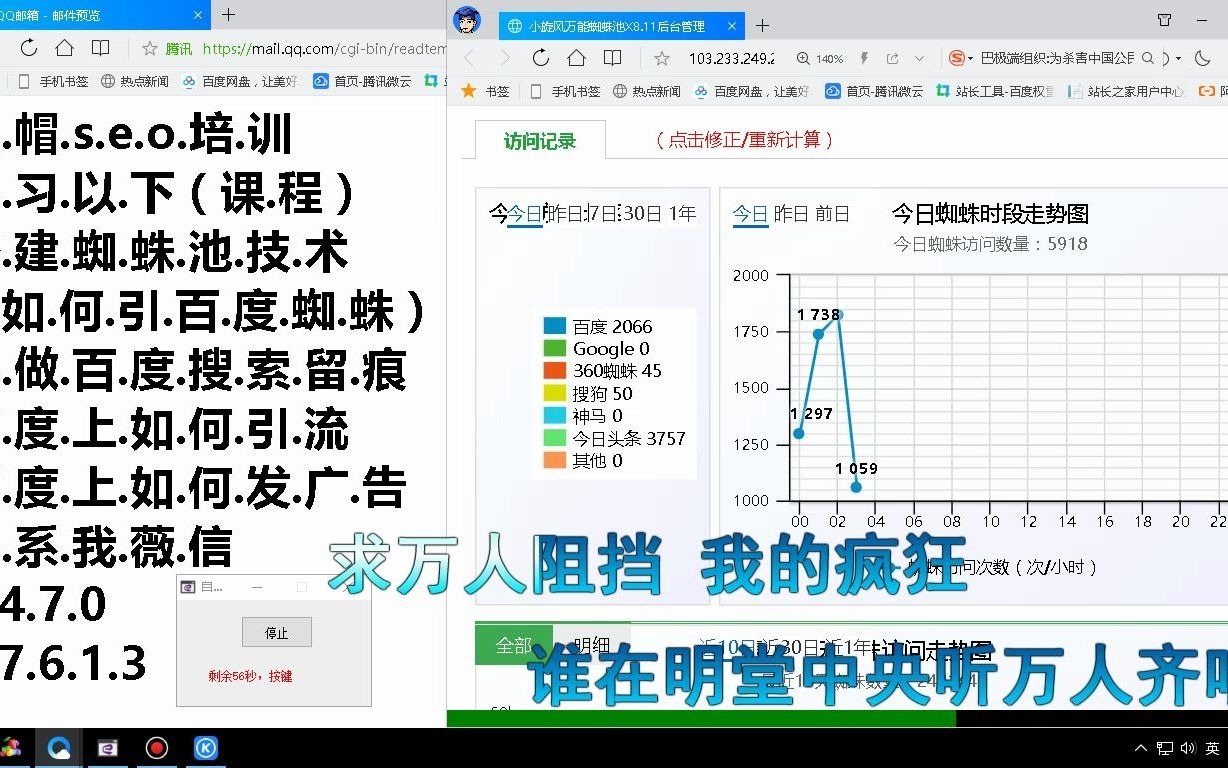Click the share icon in address bar

click(x=892, y=58)
